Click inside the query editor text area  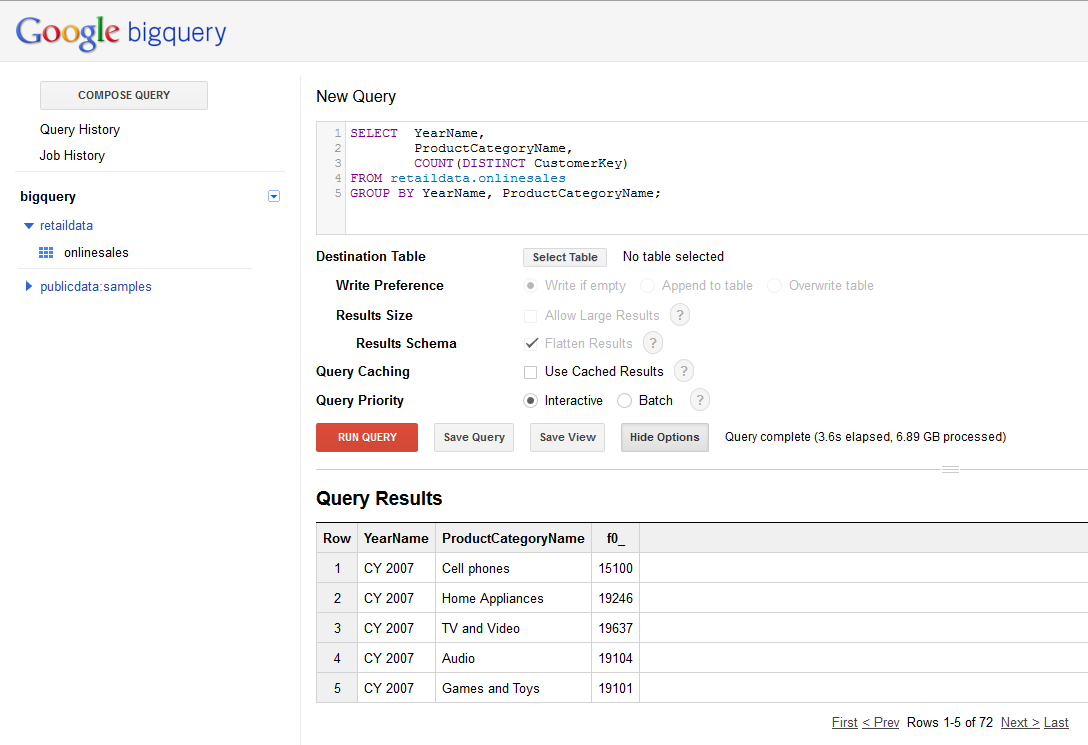pyautogui.click(x=715, y=178)
